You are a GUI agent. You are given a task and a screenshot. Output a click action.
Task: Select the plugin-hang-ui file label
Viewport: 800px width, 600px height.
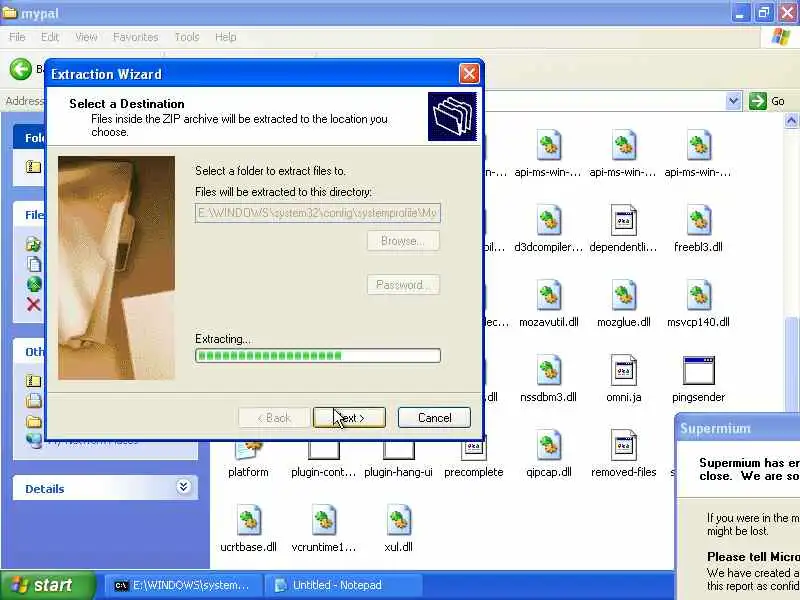pos(398,472)
